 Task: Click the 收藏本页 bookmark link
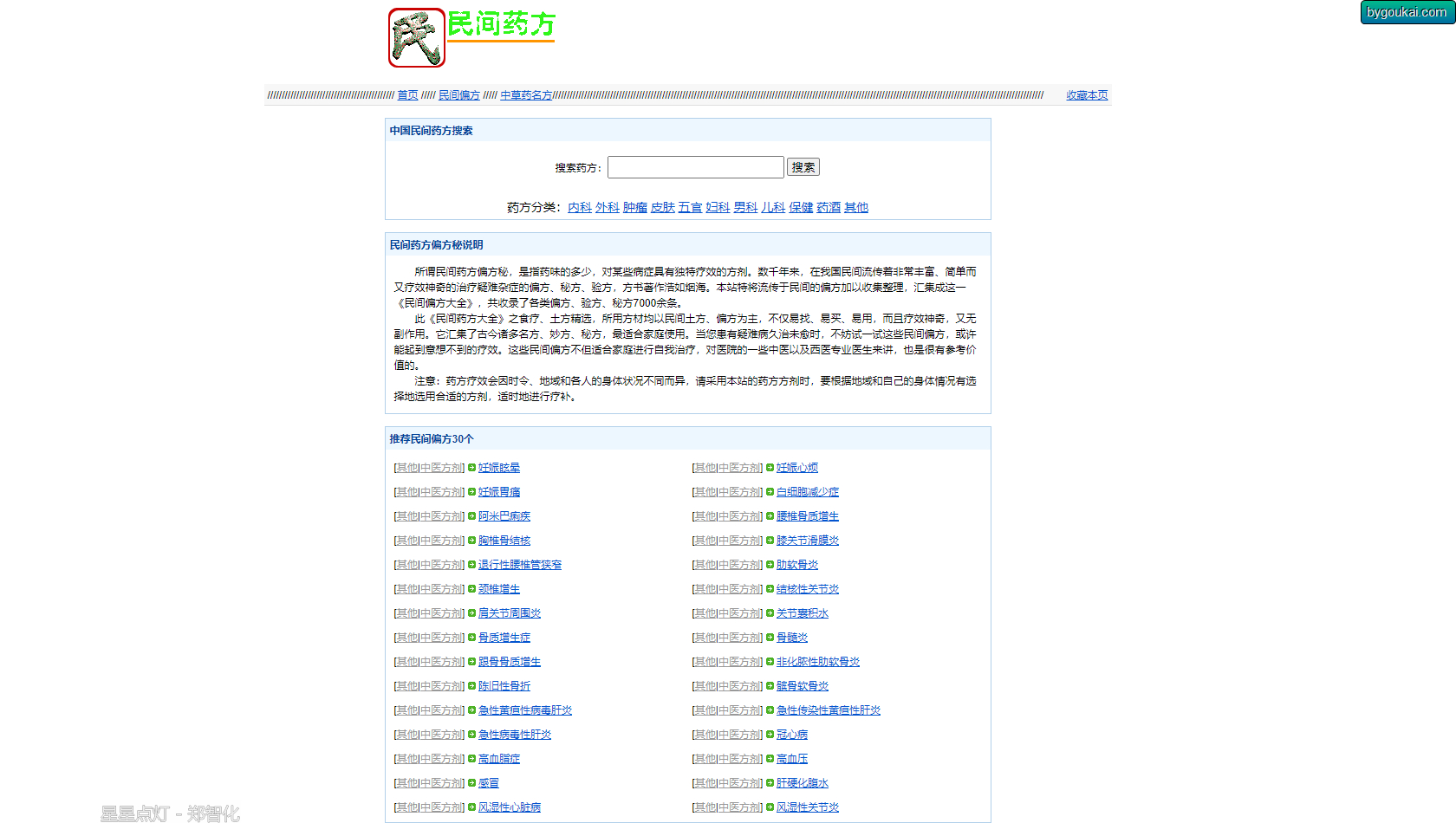pos(1087,95)
